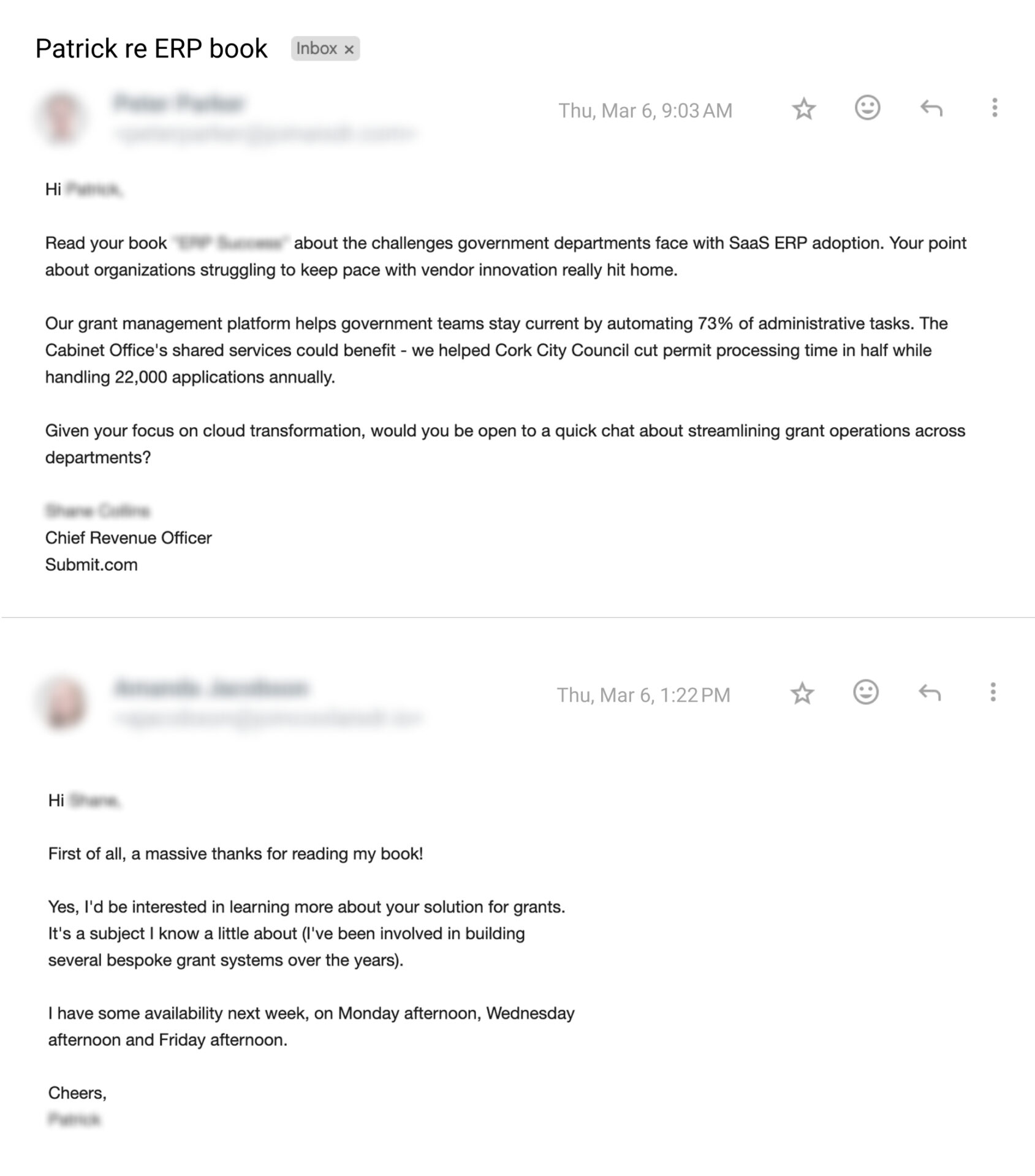
Task: Add emoji reaction to 9:03 AM email
Action: pos(867,108)
